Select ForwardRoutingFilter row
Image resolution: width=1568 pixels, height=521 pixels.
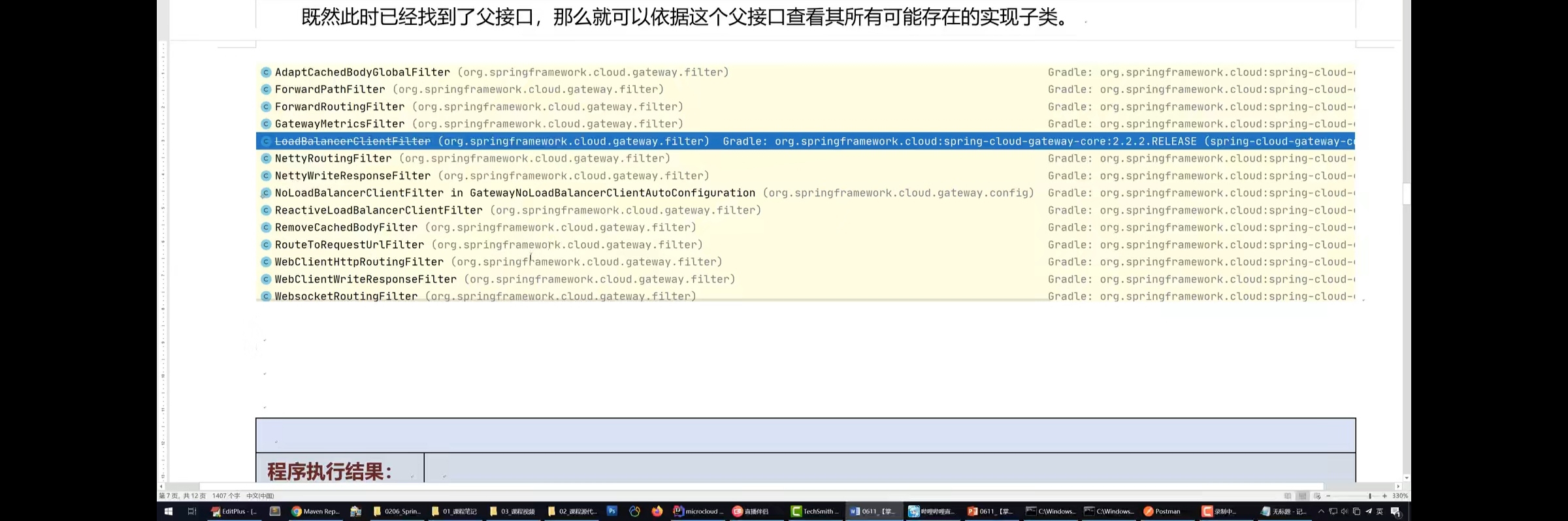click(x=806, y=106)
